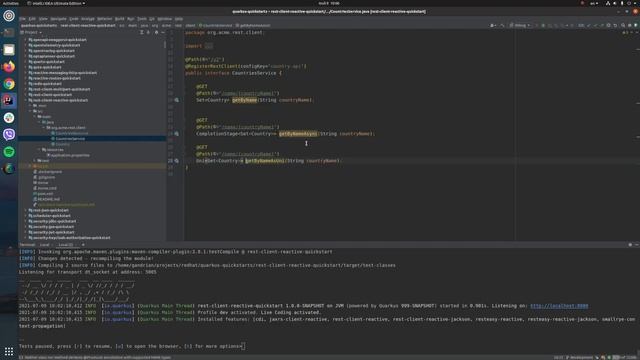This screenshot has height=360, width=640.
Task: Open the Refactor menu
Action: (x=104, y=19)
